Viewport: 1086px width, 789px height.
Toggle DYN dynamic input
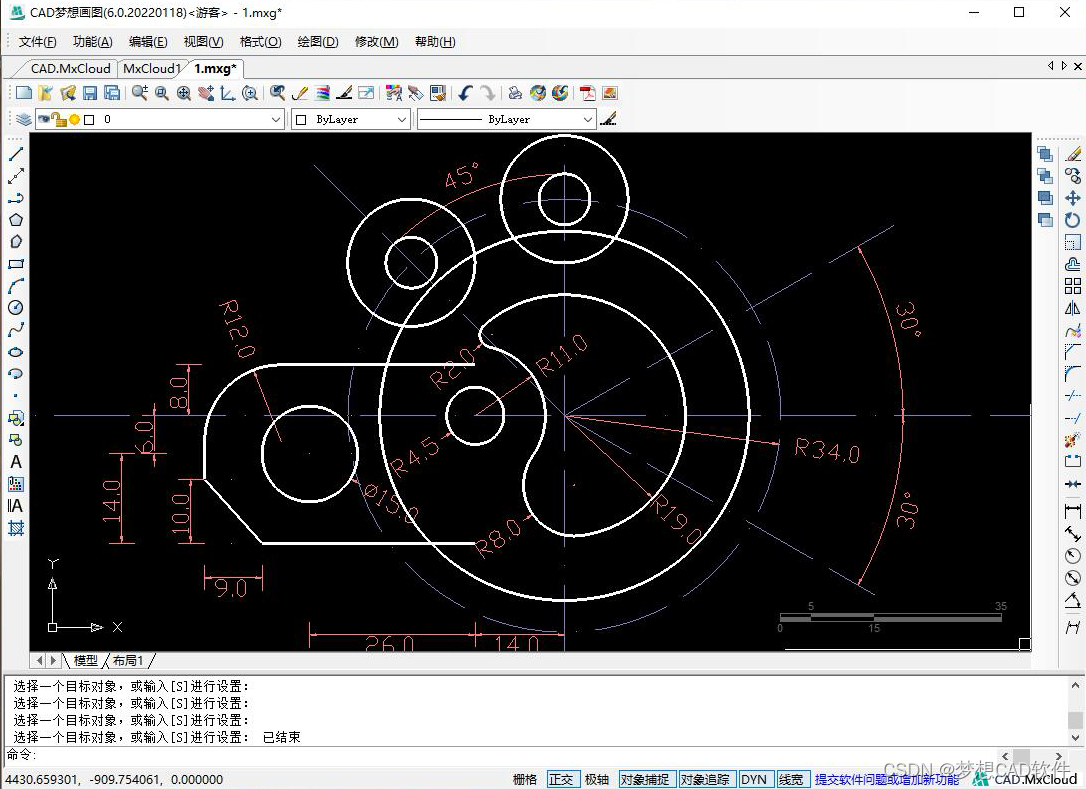[754, 779]
